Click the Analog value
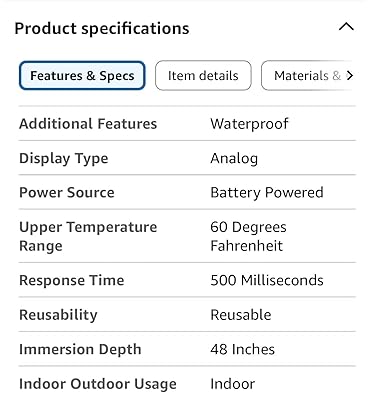This screenshot has height=400, width=370. 234,158
